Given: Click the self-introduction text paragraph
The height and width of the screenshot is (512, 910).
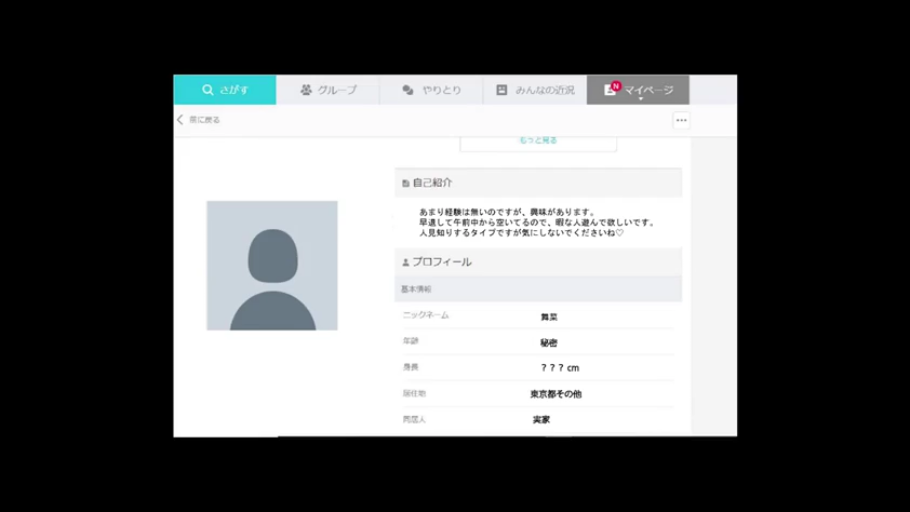Looking at the screenshot, I should point(536,222).
